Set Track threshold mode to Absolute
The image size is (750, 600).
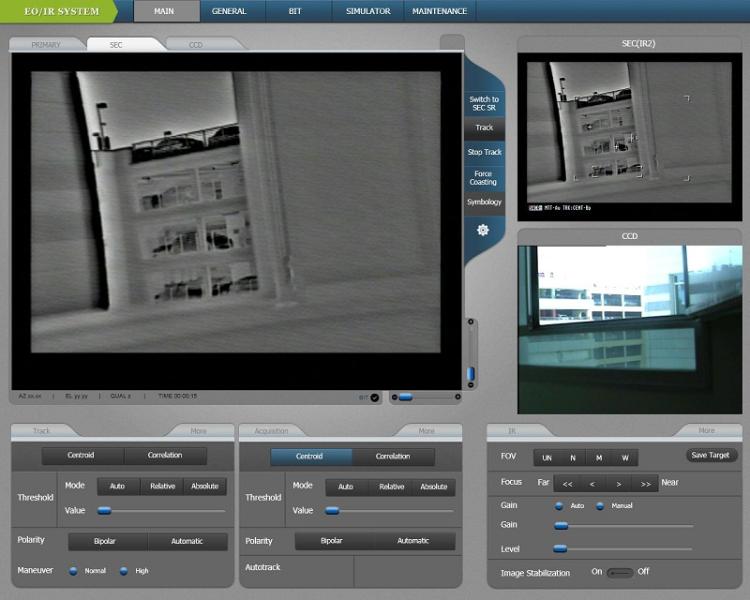point(205,486)
